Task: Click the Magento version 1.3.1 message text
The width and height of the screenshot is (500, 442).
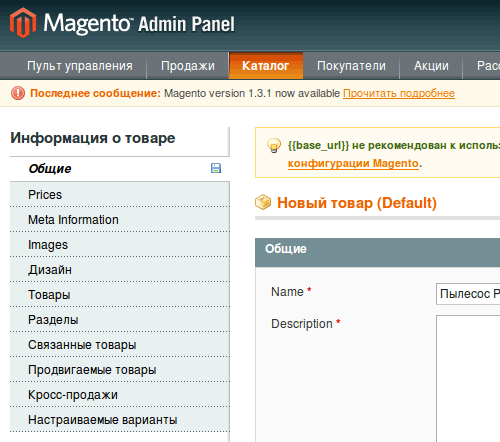Action: (252, 93)
